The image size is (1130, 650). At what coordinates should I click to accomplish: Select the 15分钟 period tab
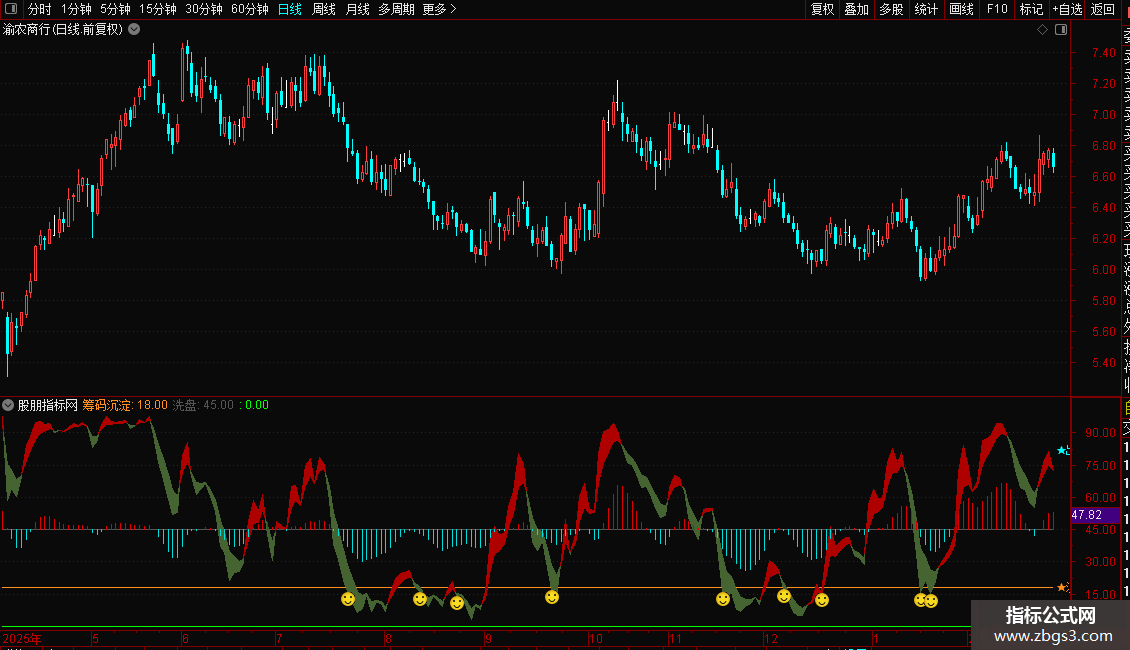point(158,9)
